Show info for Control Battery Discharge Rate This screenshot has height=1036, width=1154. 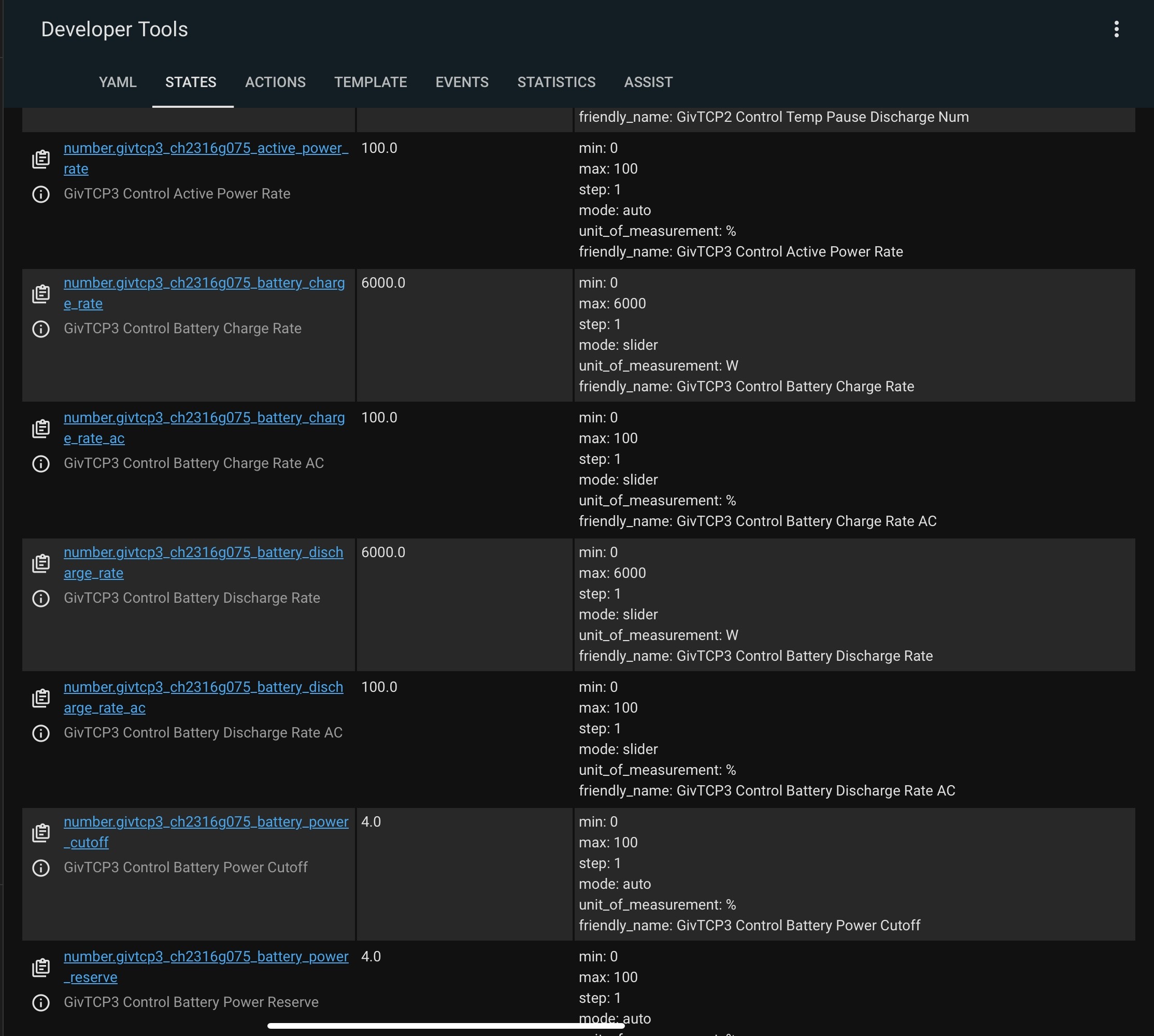click(x=41, y=599)
